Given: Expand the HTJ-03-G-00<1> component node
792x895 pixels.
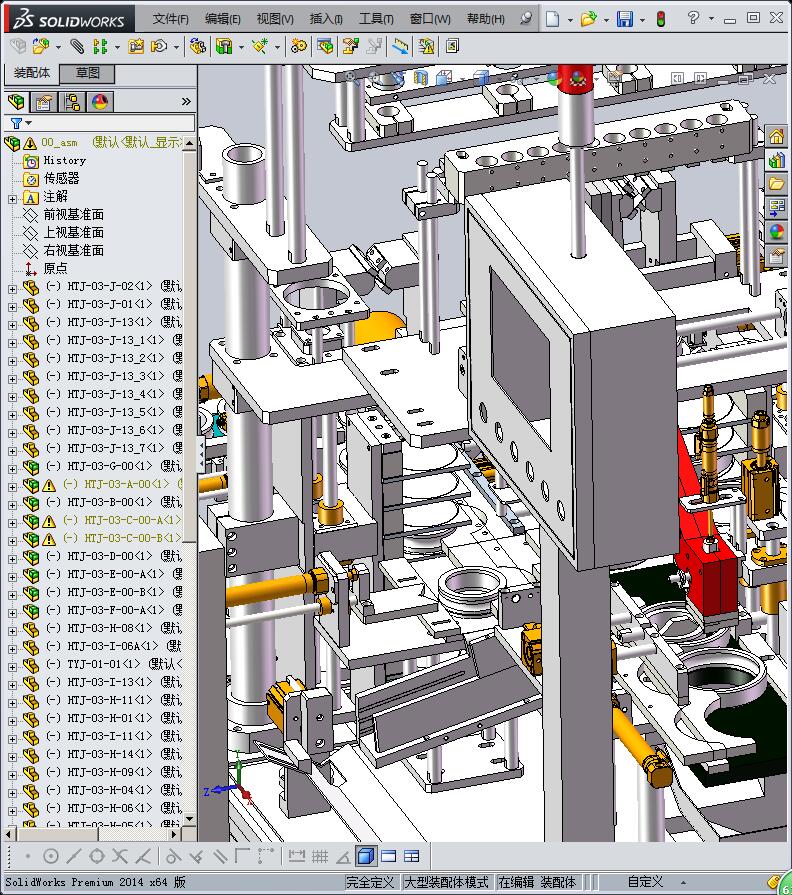Looking at the screenshot, I should [x=13, y=469].
